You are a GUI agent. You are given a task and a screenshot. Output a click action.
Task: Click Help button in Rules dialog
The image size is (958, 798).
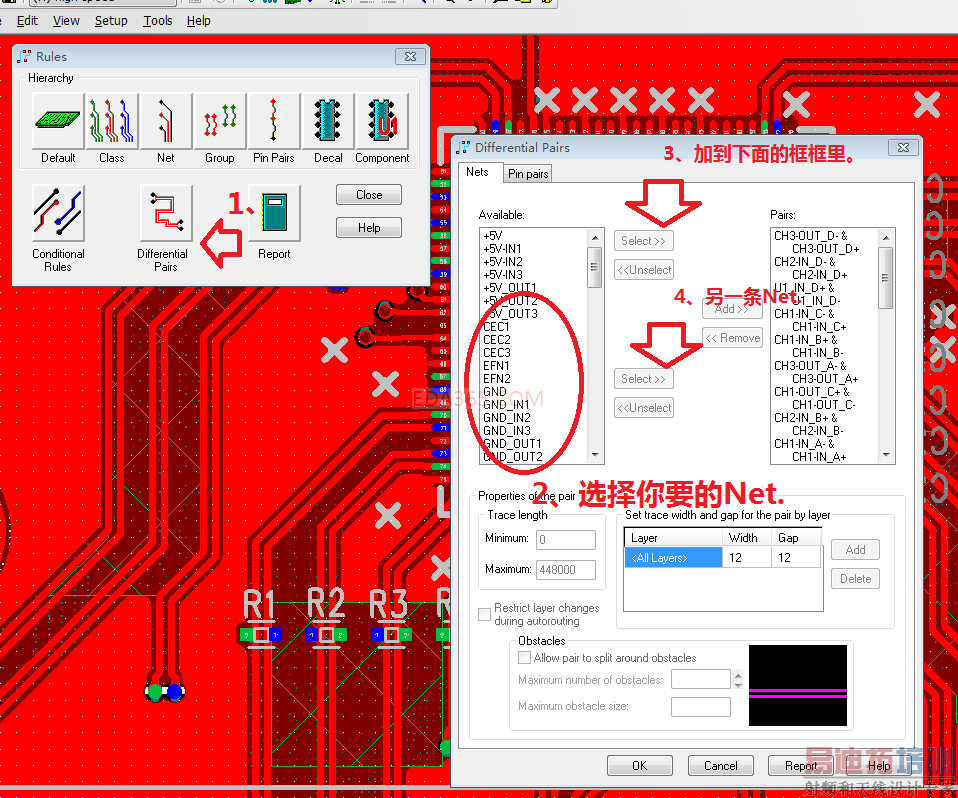[369, 228]
